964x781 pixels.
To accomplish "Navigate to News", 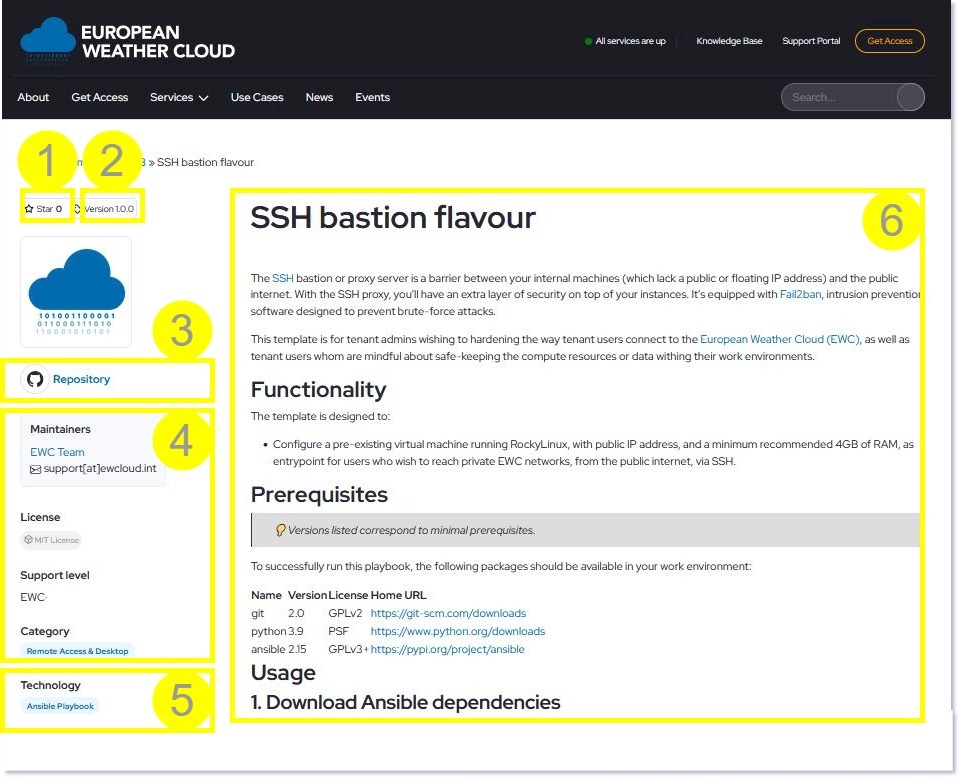I will [x=319, y=97].
